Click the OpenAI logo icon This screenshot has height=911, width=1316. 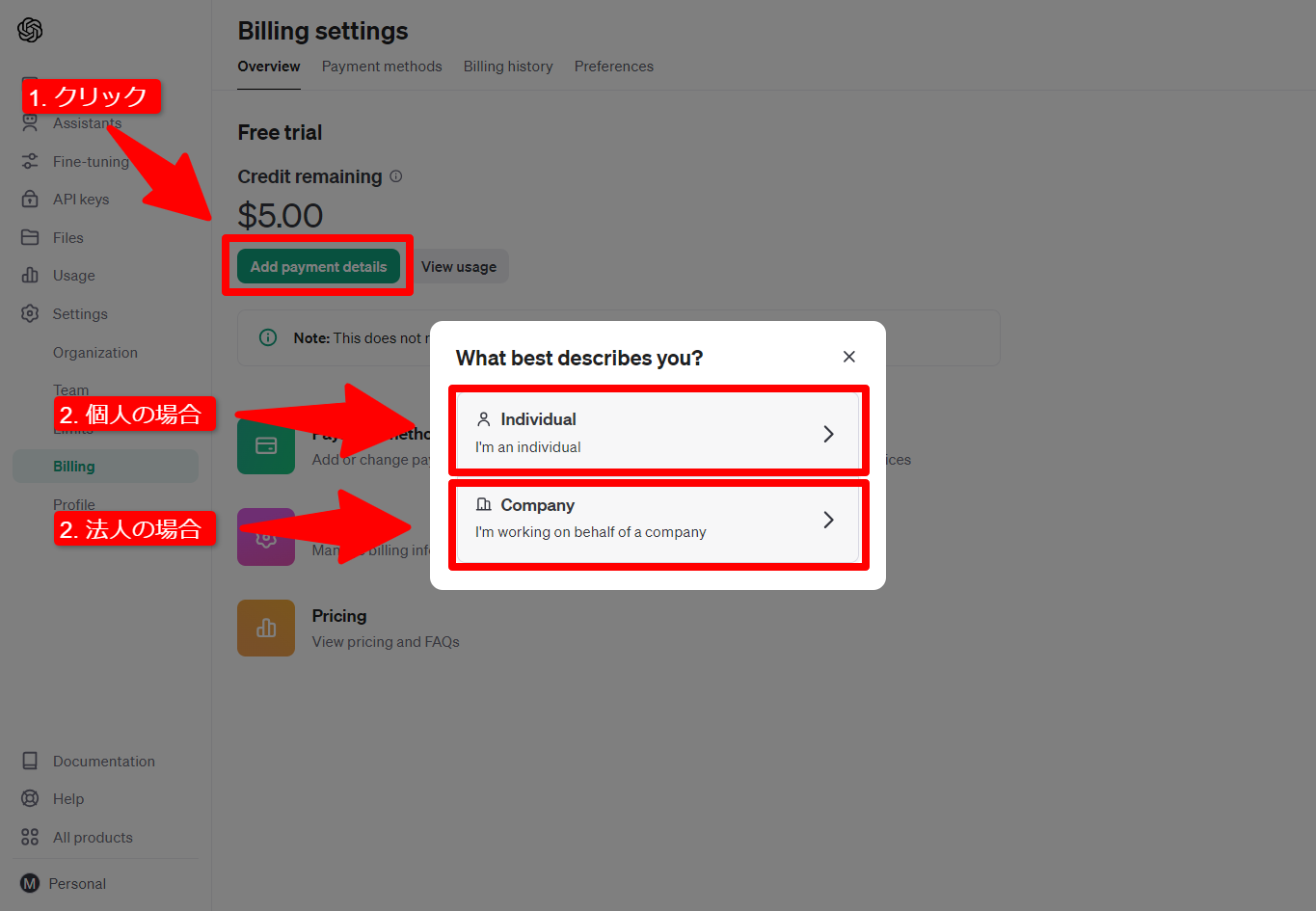(x=30, y=30)
